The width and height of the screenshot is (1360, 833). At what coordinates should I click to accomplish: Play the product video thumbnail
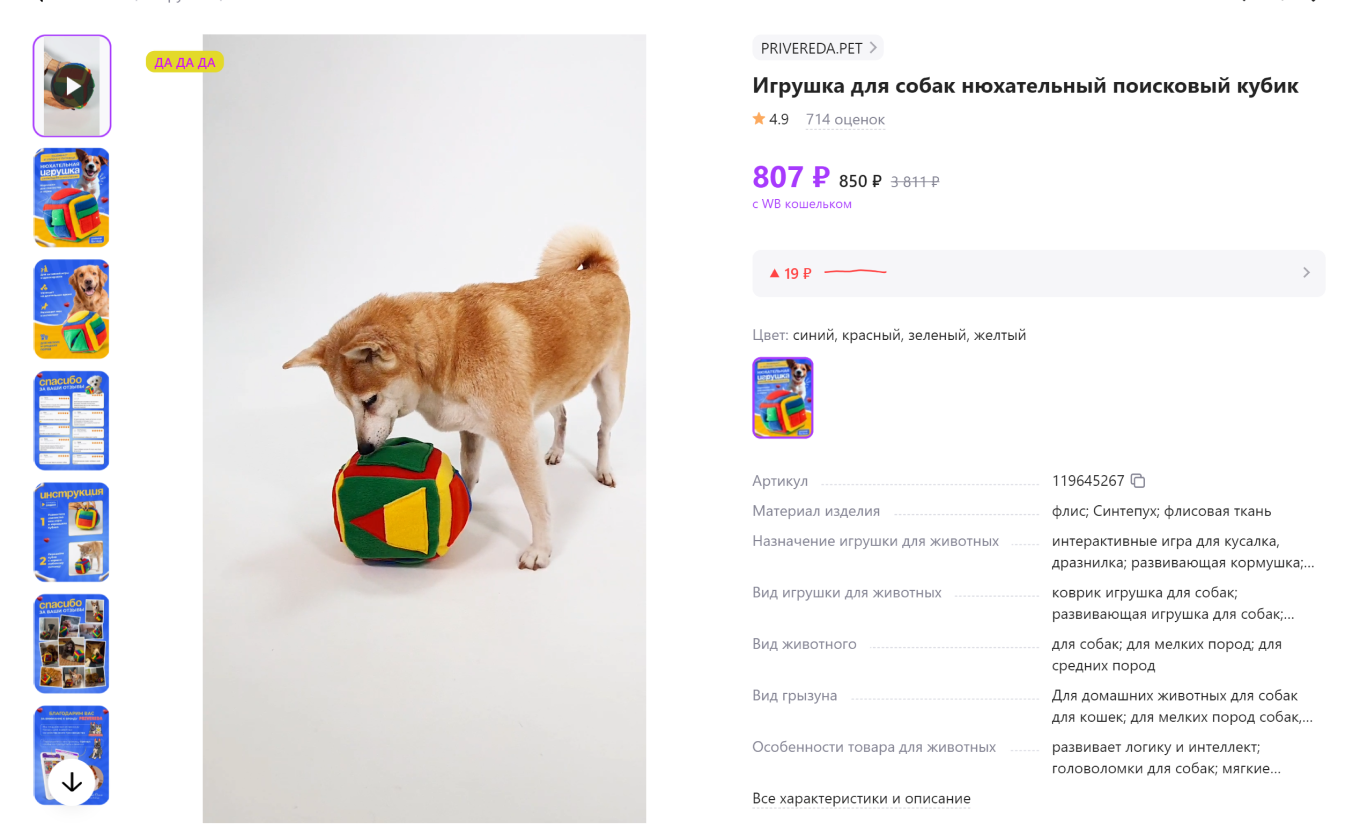click(72, 86)
